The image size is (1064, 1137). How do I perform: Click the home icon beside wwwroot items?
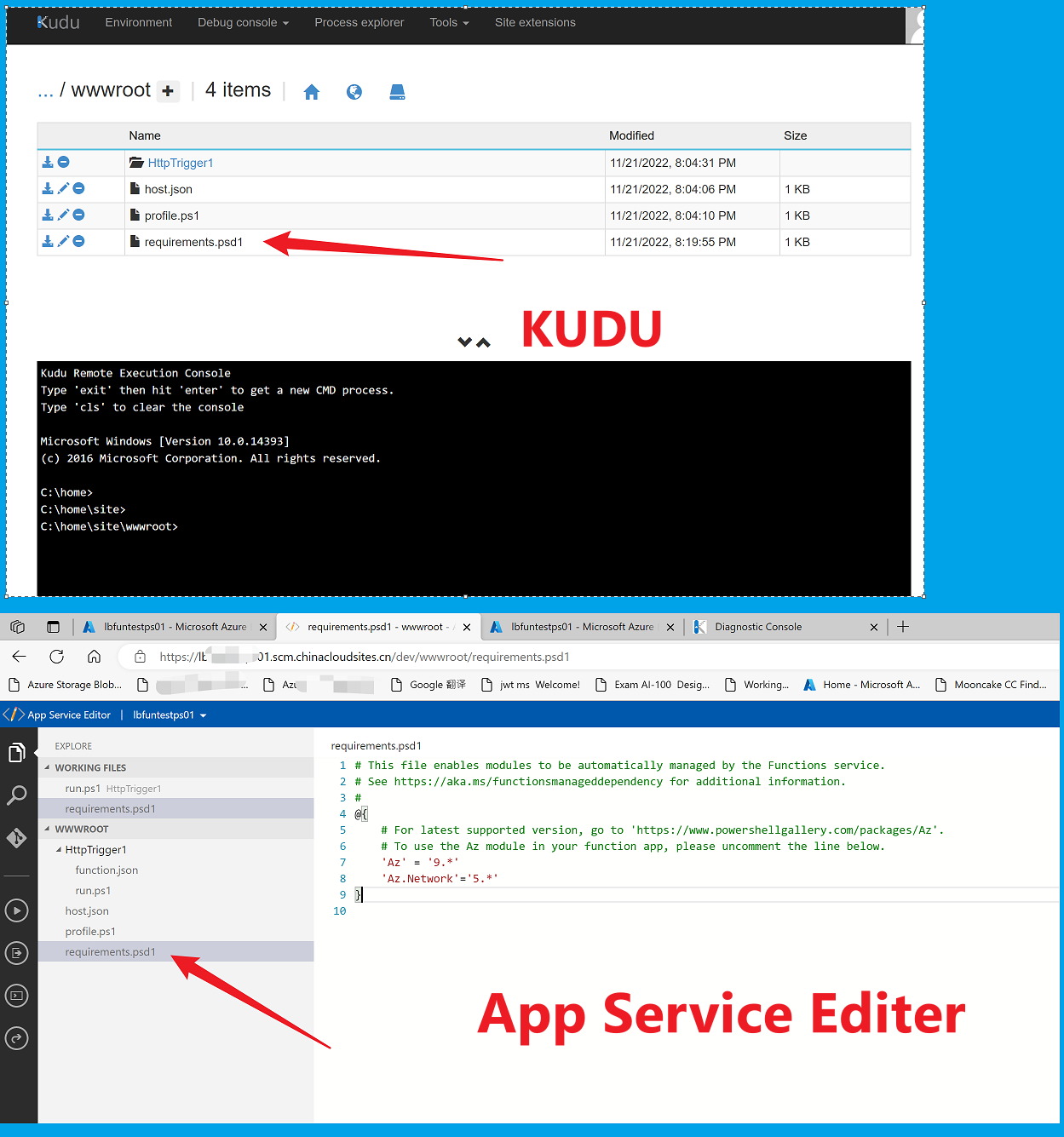(x=312, y=92)
